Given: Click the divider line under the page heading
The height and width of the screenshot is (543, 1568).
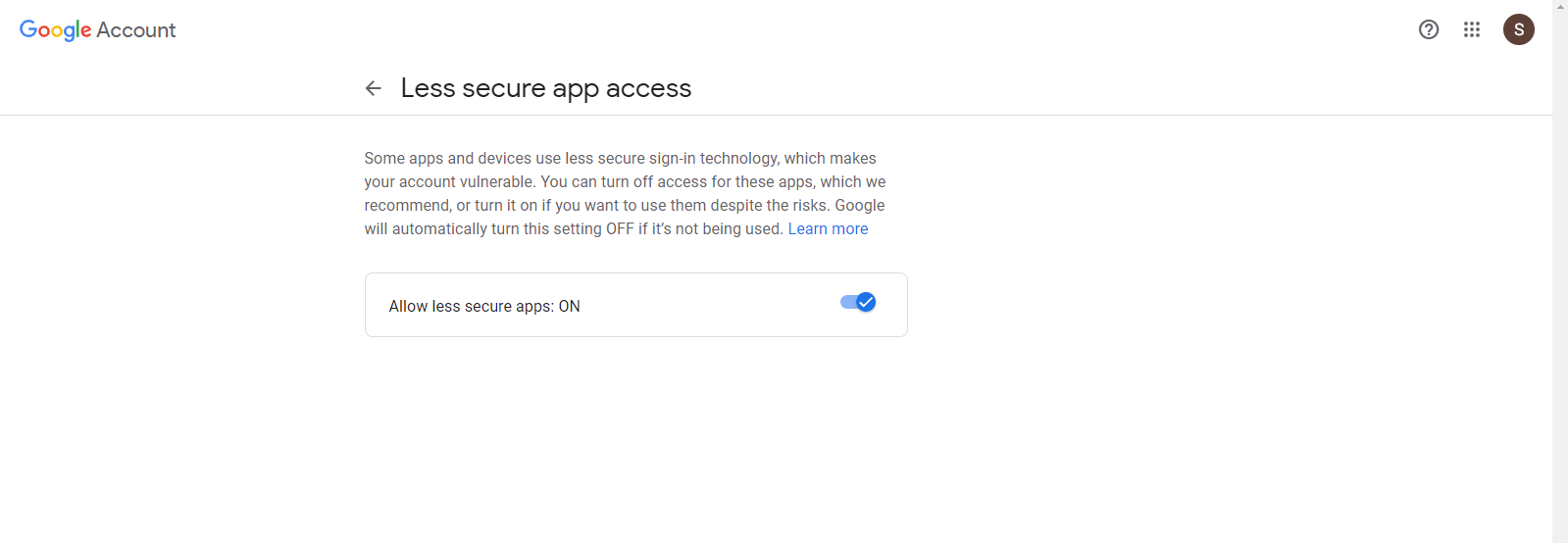Looking at the screenshot, I should tap(776, 115).
